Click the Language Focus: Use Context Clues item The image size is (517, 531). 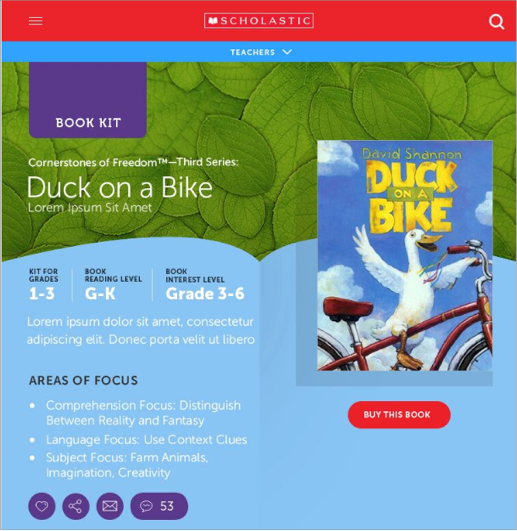pyautogui.click(x=147, y=440)
